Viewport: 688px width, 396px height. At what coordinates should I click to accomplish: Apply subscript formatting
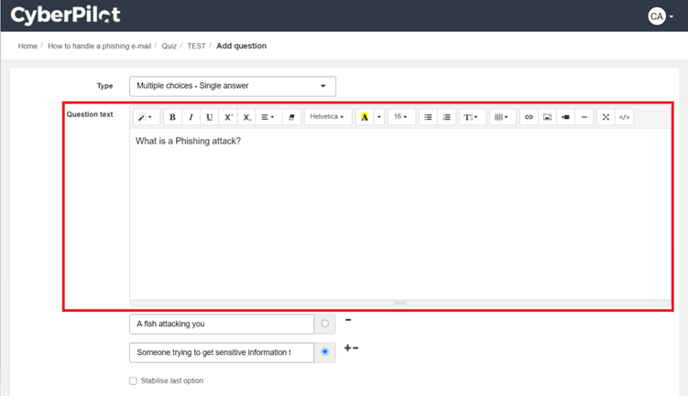pyautogui.click(x=247, y=117)
